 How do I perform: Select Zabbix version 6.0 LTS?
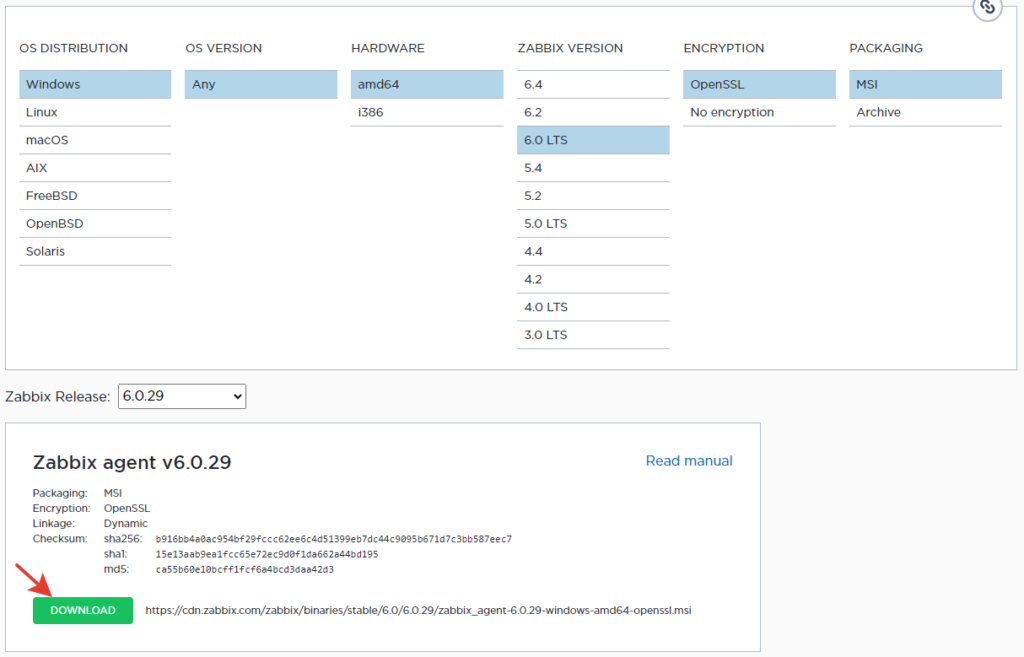pyautogui.click(x=593, y=140)
